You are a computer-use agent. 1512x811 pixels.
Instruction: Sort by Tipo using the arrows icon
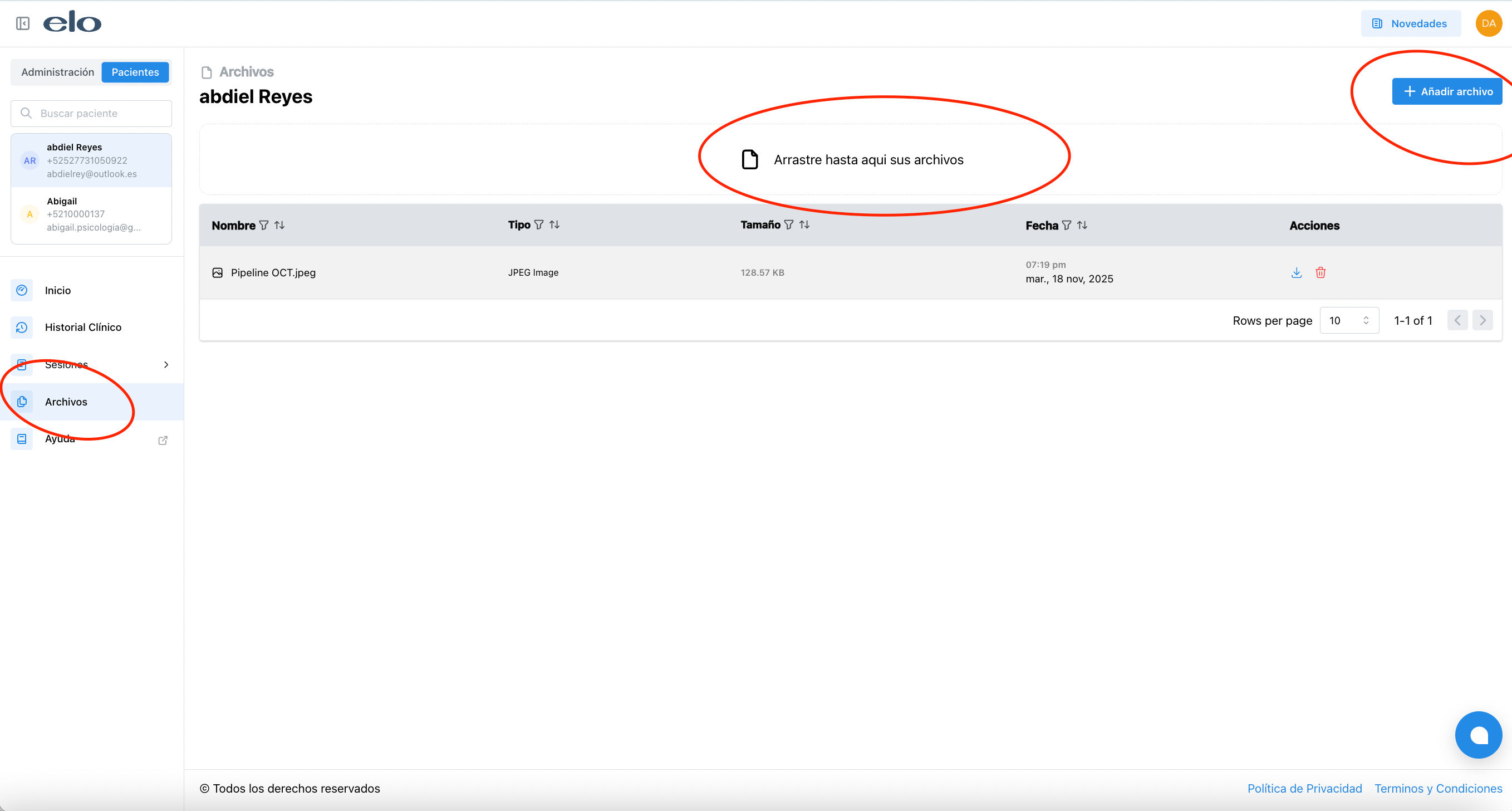(554, 225)
